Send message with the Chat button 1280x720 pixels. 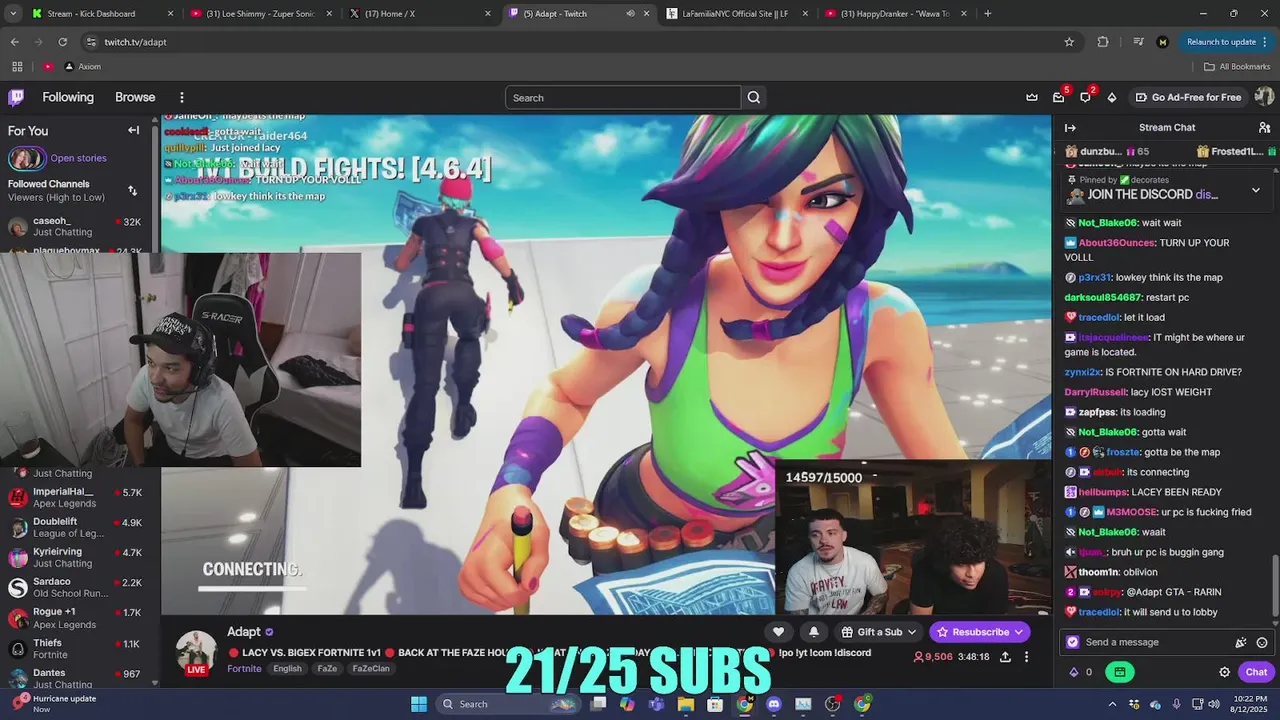(1255, 672)
